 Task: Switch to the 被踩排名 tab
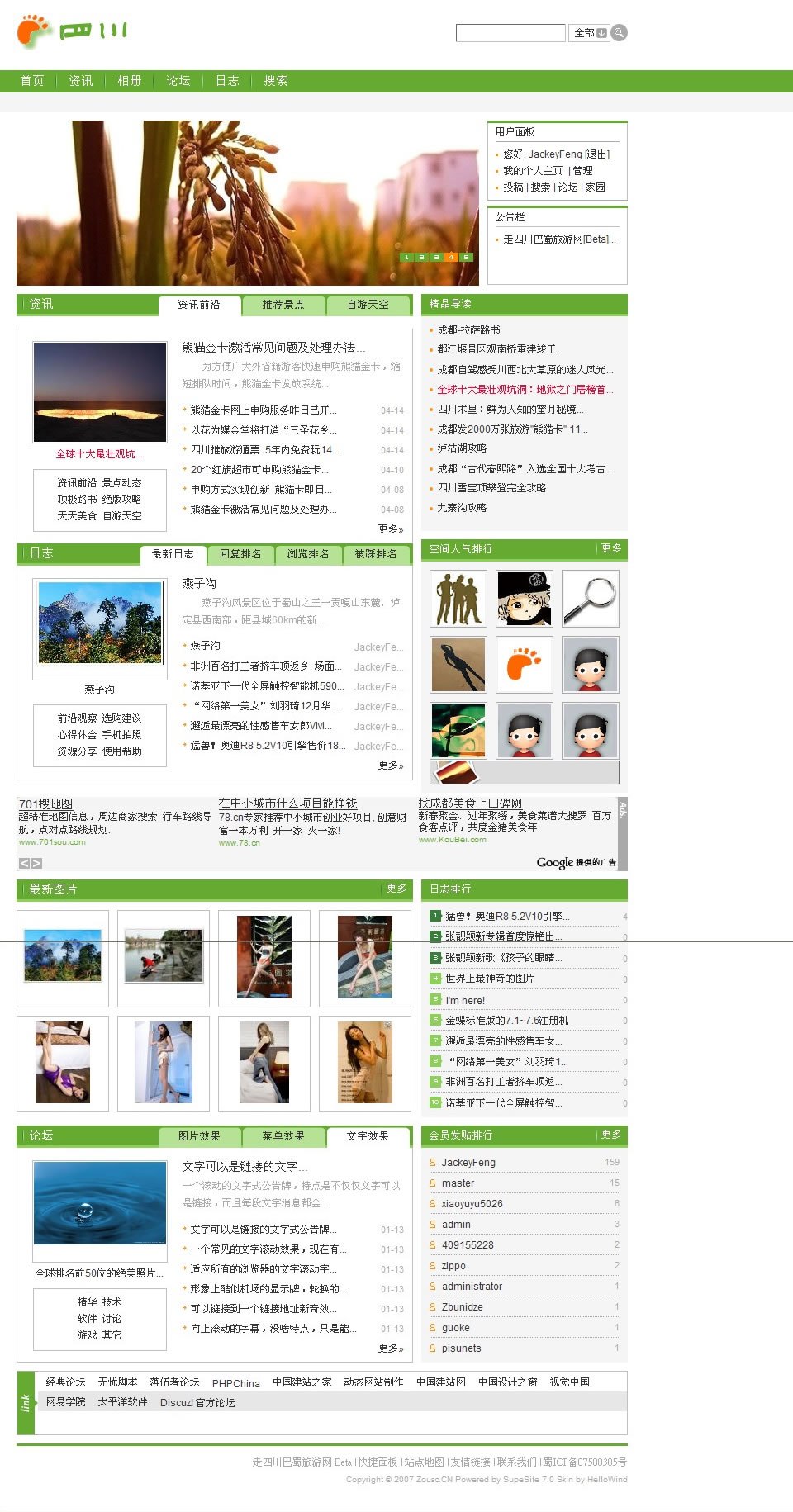coord(376,554)
